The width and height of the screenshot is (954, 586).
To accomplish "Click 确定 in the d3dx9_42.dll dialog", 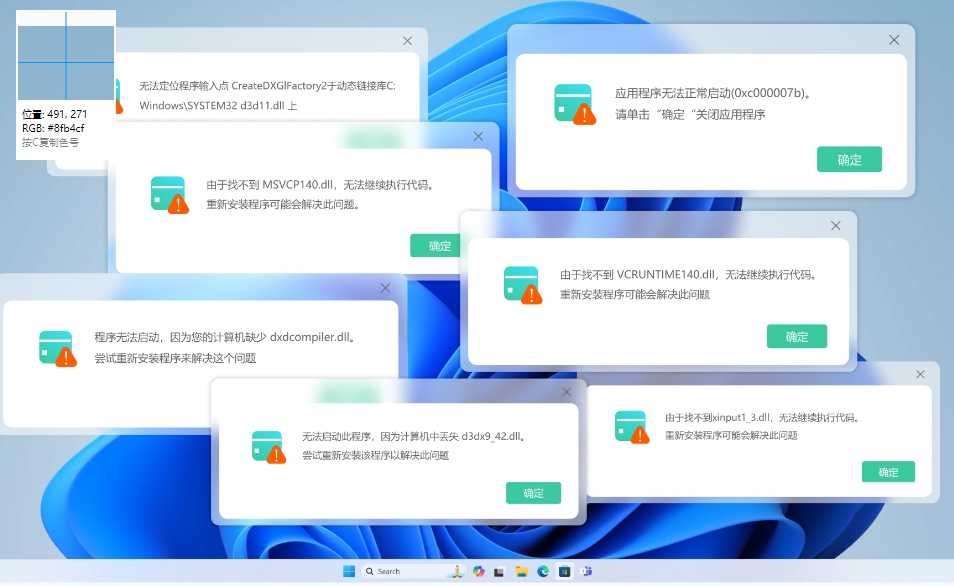I will [533, 493].
